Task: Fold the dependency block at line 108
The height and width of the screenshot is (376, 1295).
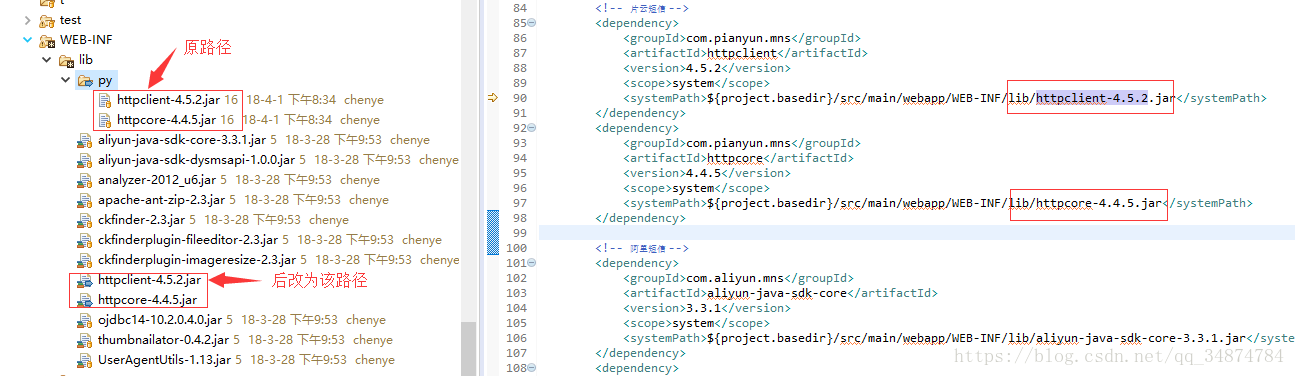Action: click(531, 368)
